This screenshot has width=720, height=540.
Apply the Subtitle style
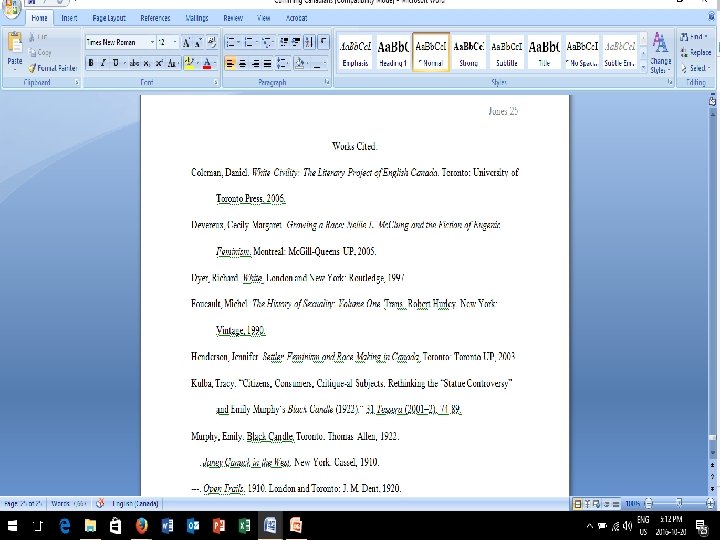[x=506, y=52]
